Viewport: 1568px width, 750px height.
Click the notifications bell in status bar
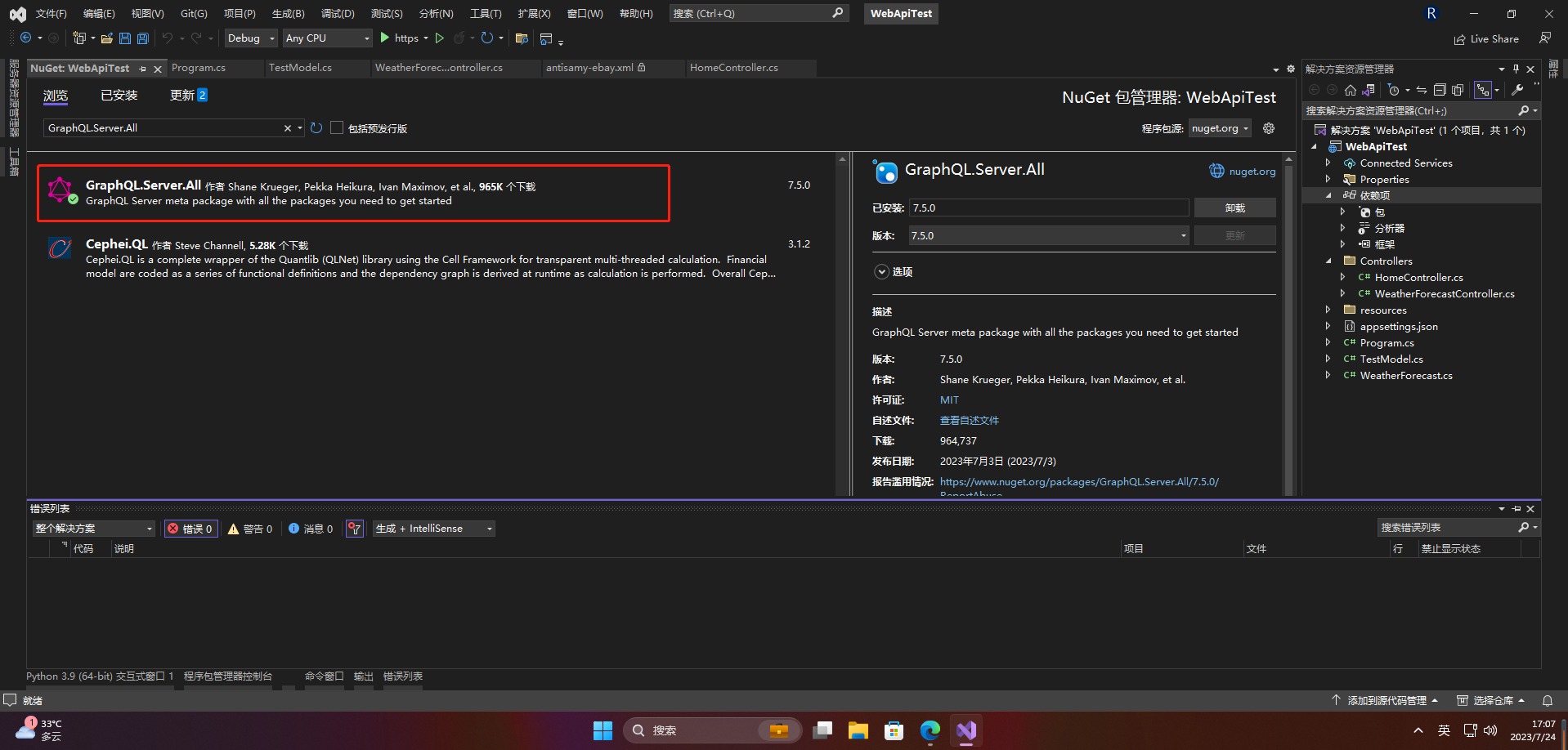click(x=1548, y=701)
